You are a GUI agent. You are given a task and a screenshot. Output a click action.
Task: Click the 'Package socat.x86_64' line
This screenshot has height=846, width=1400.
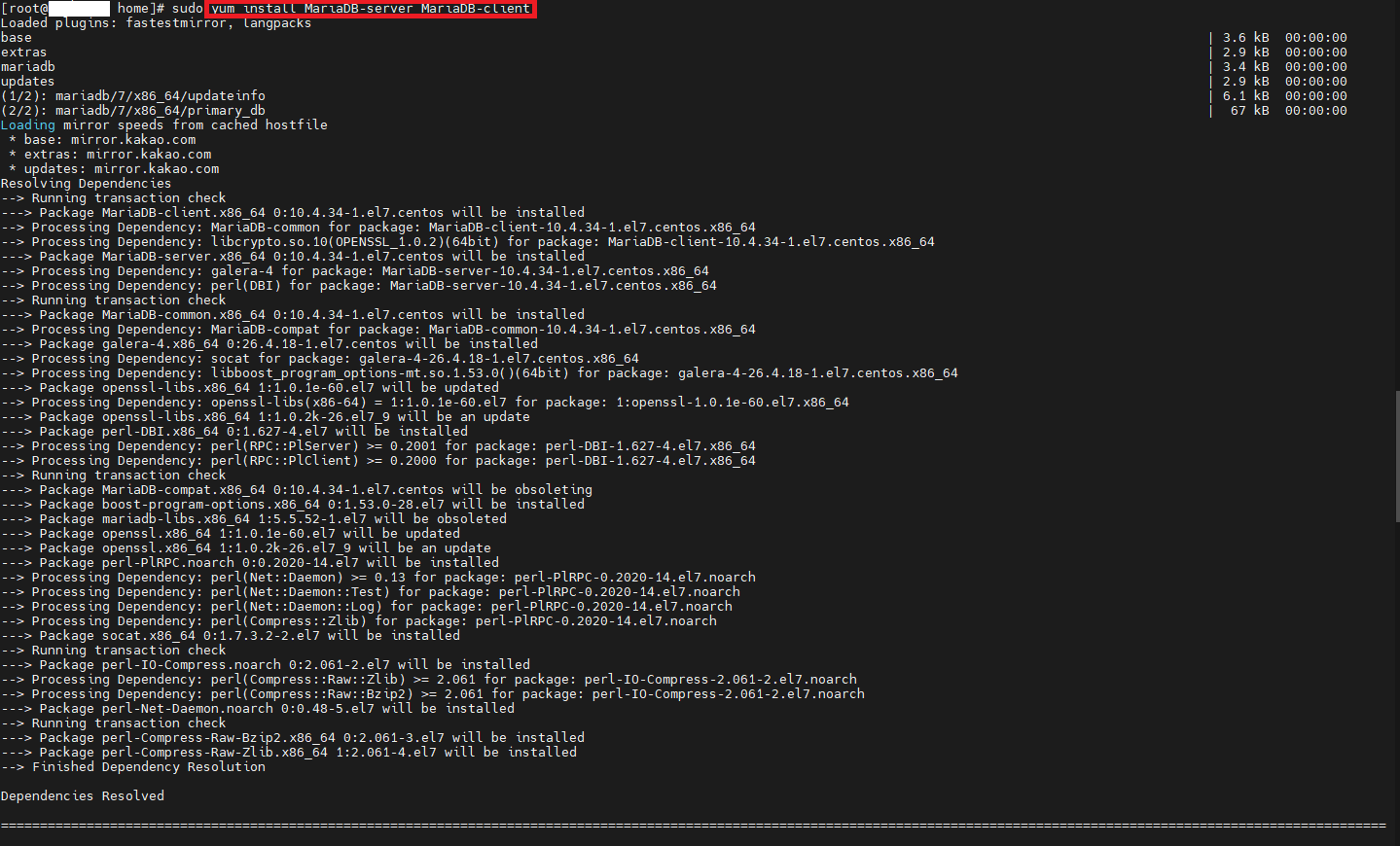(x=231, y=636)
